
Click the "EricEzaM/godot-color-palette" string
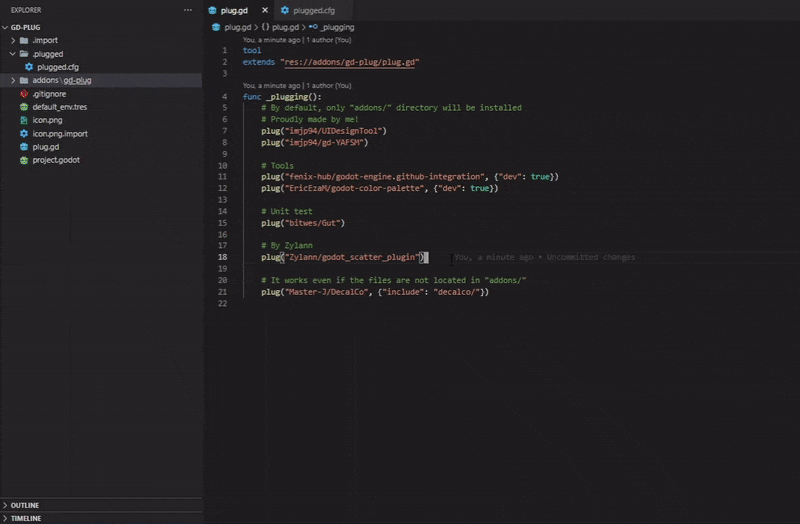pos(355,188)
